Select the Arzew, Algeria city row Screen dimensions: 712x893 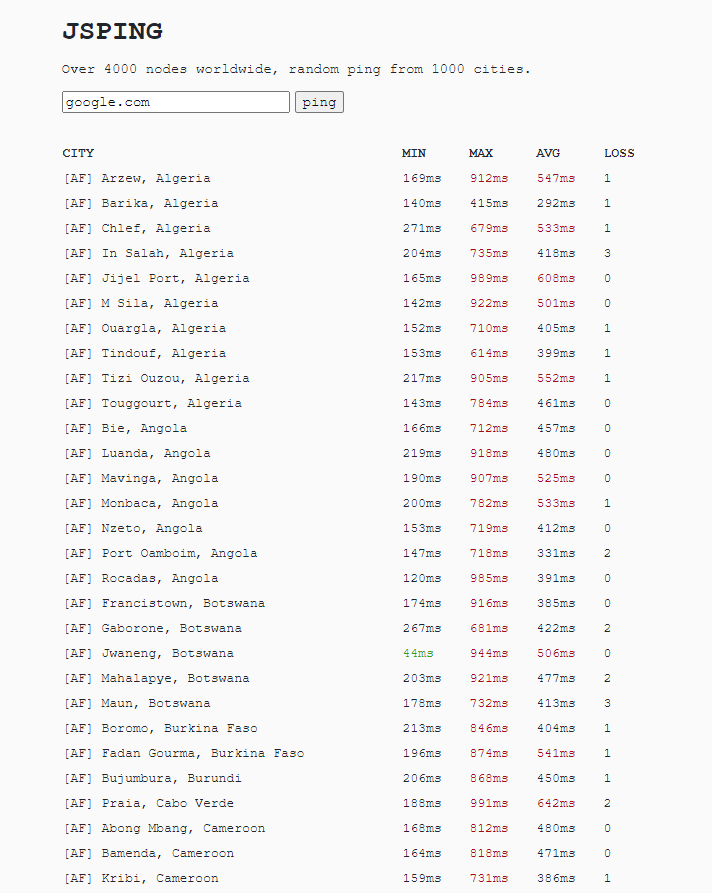click(x=137, y=178)
